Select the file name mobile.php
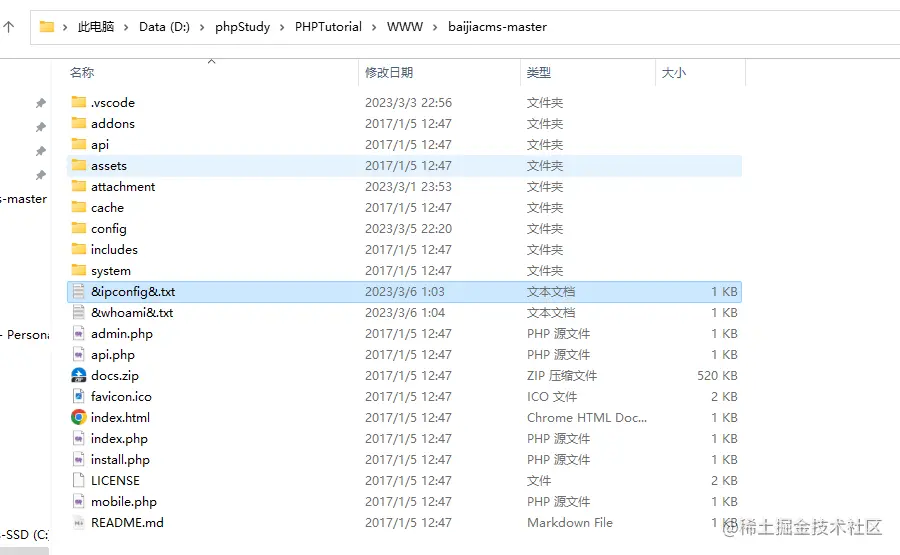 124,502
